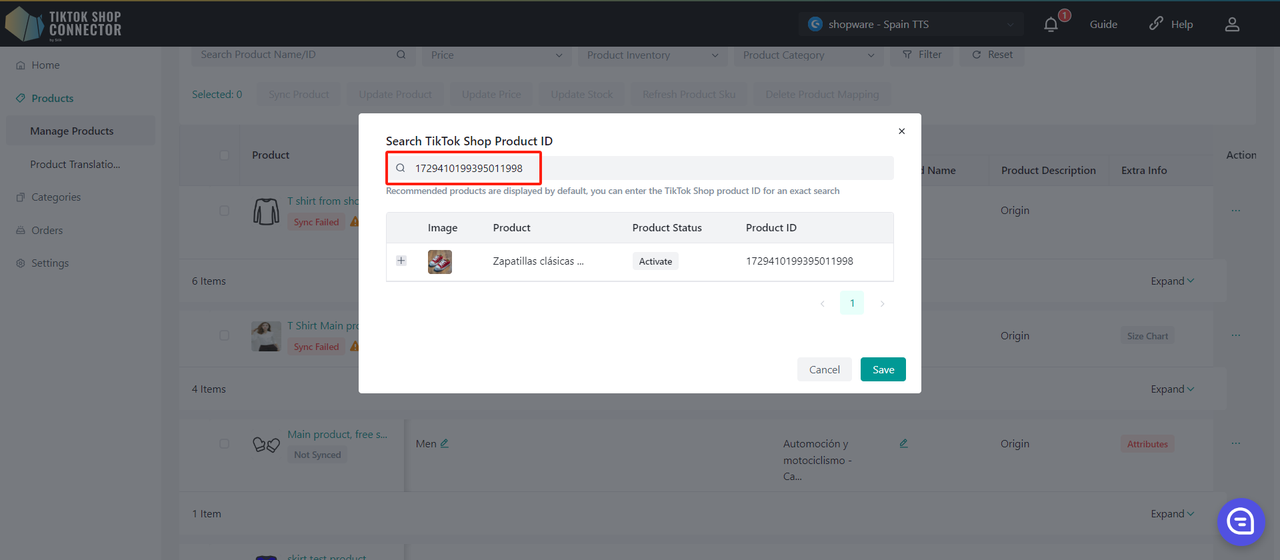Viewport: 1280px width, 560px height.
Task: Open the Price filter dropdown
Action: [496, 55]
